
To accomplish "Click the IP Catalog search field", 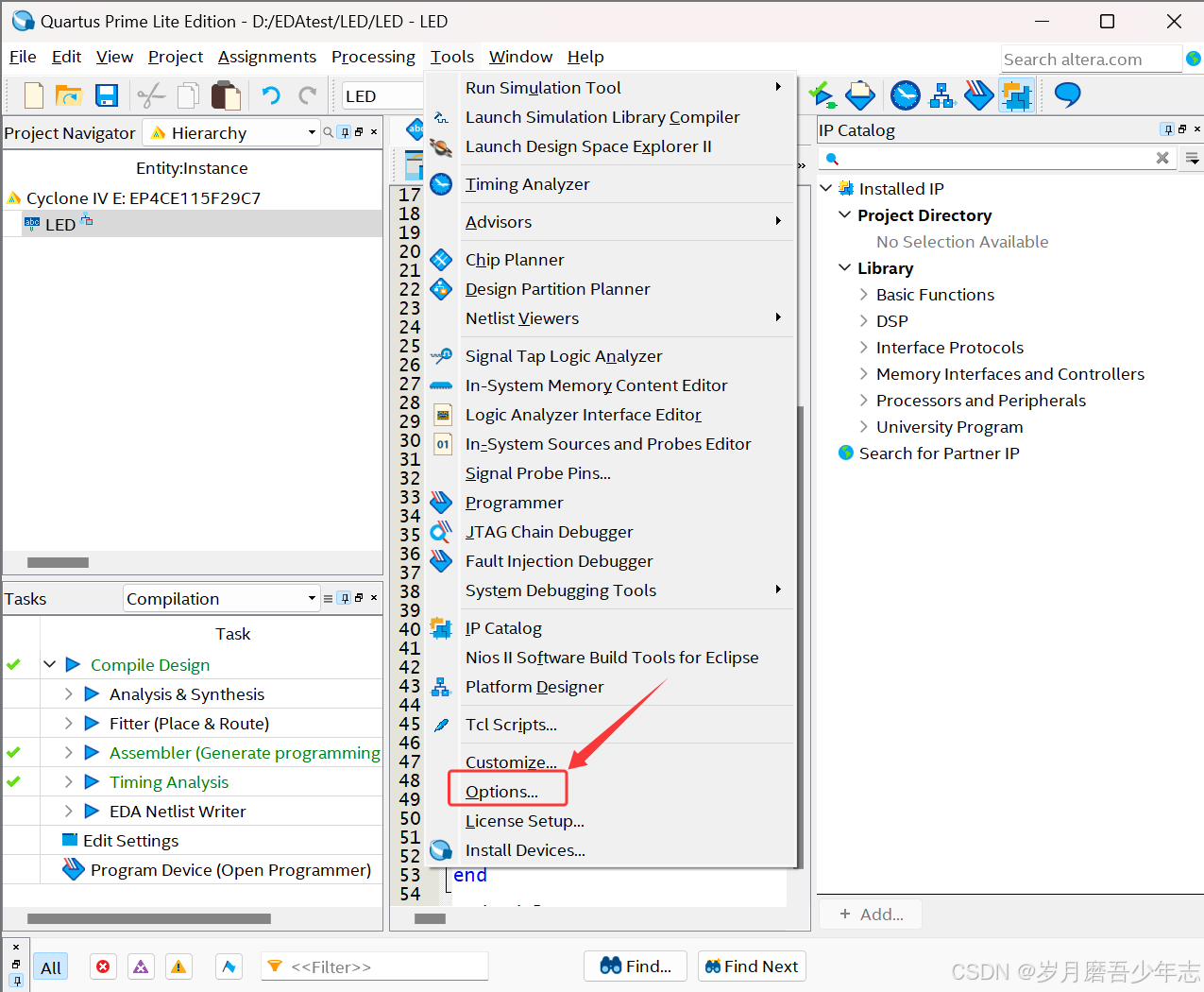I will (996, 159).
